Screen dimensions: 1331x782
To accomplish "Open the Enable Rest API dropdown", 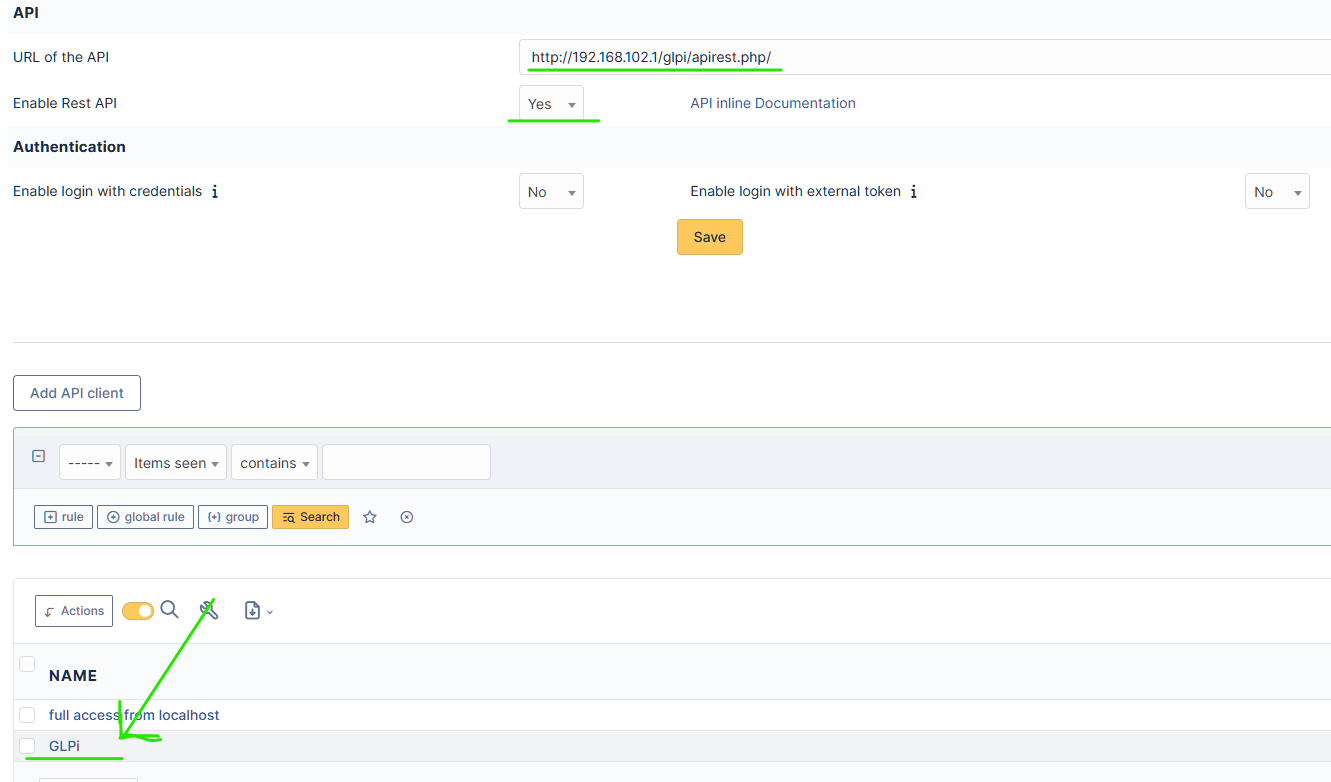I will [551, 104].
